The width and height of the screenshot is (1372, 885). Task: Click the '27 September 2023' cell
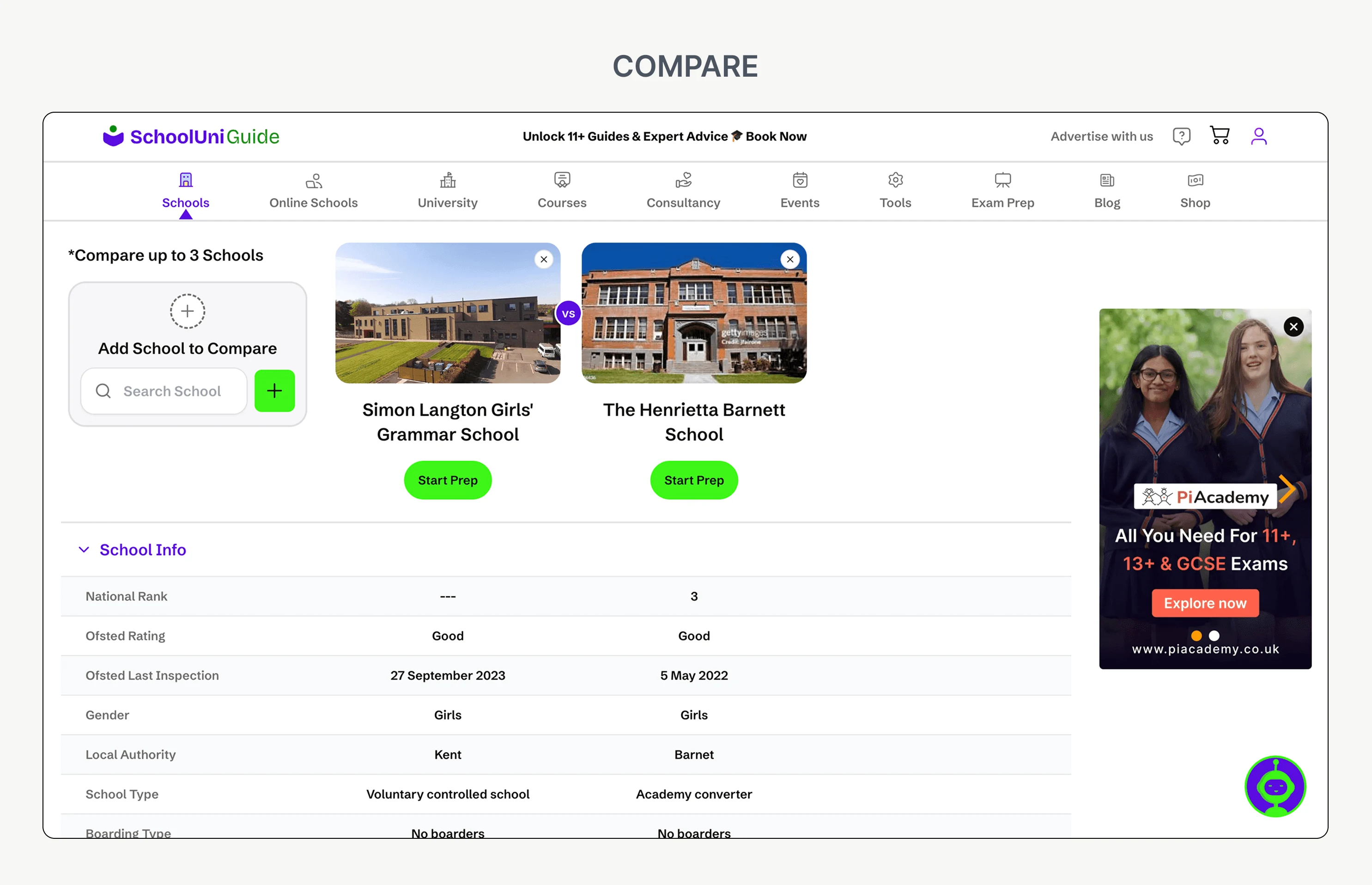tap(448, 676)
